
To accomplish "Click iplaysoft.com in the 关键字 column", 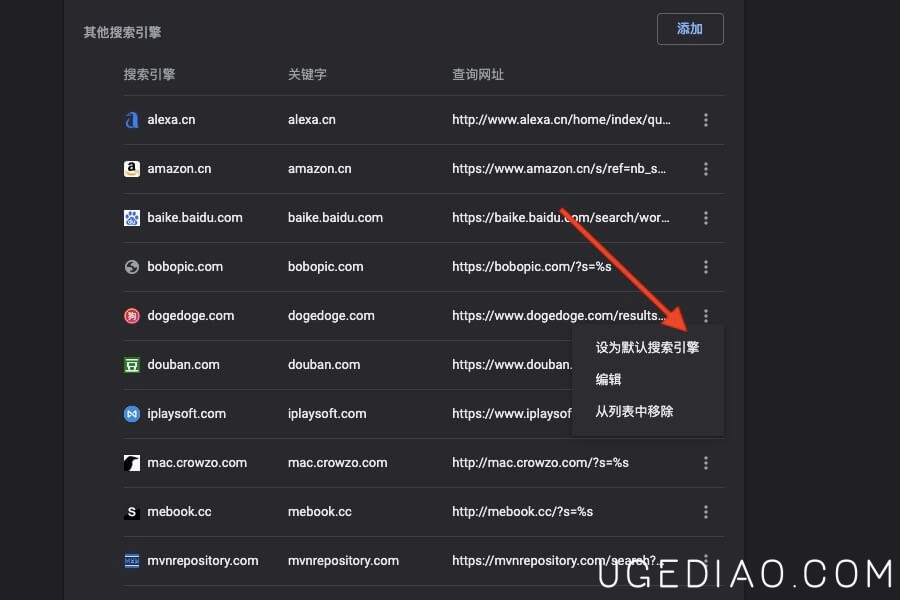I will tap(327, 413).
